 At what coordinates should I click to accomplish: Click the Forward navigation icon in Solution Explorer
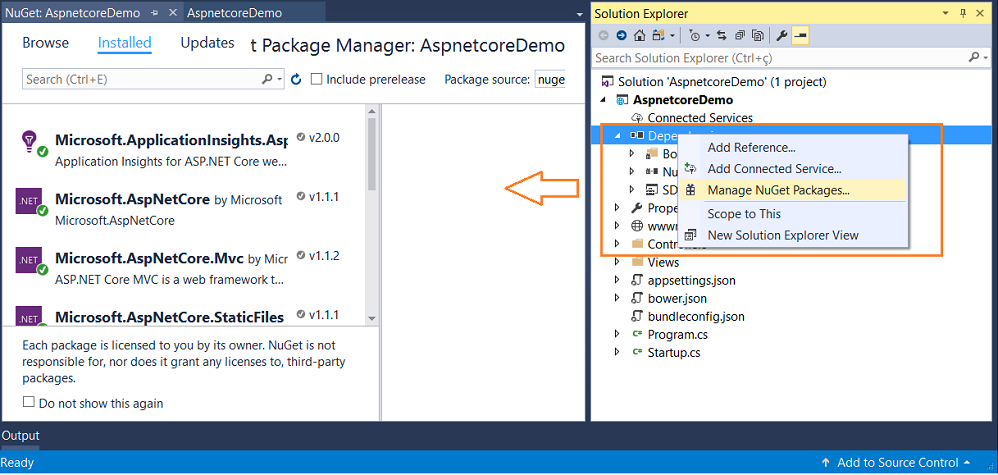(x=622, y=36)
